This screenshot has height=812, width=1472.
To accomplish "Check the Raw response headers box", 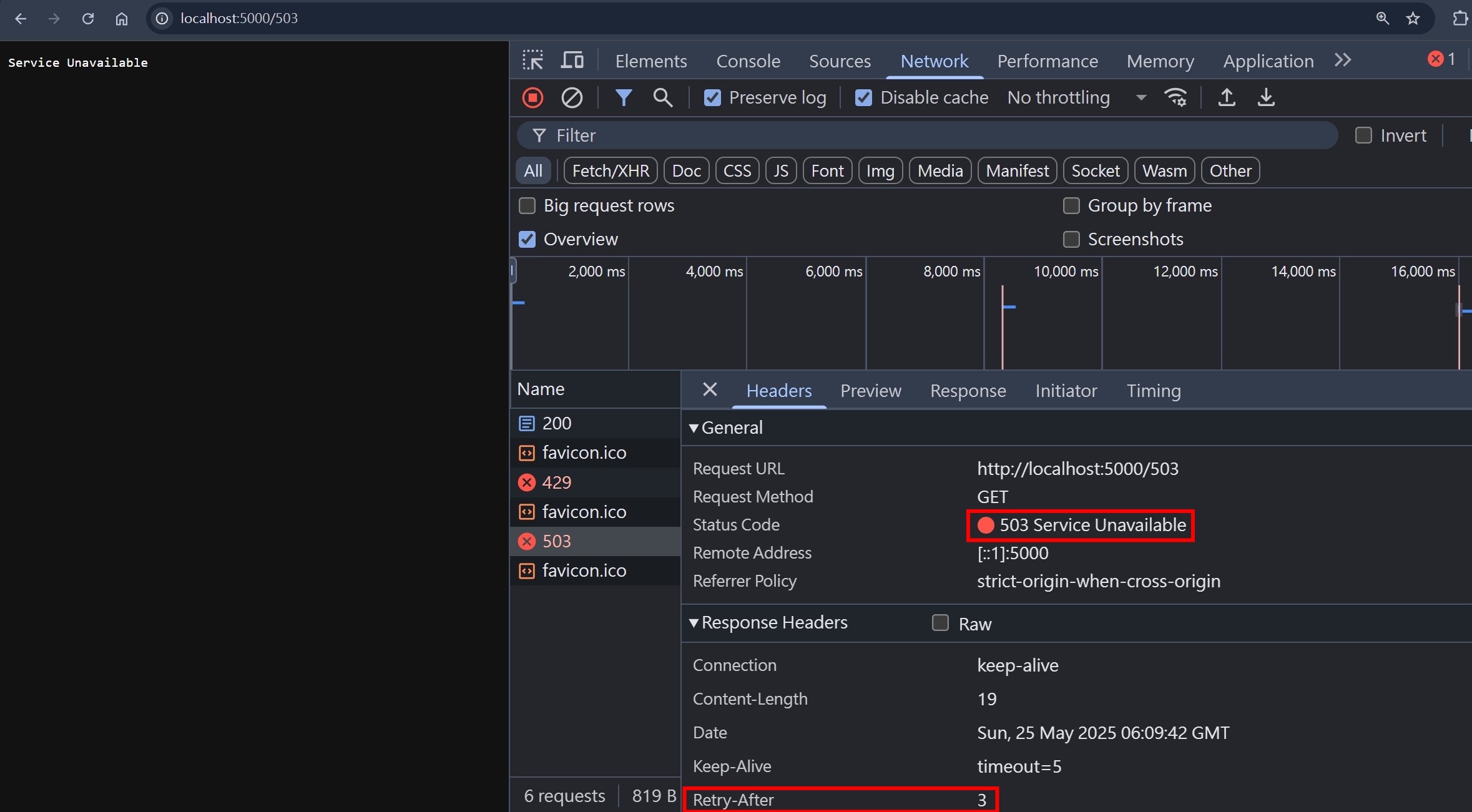I will point(940,623).
